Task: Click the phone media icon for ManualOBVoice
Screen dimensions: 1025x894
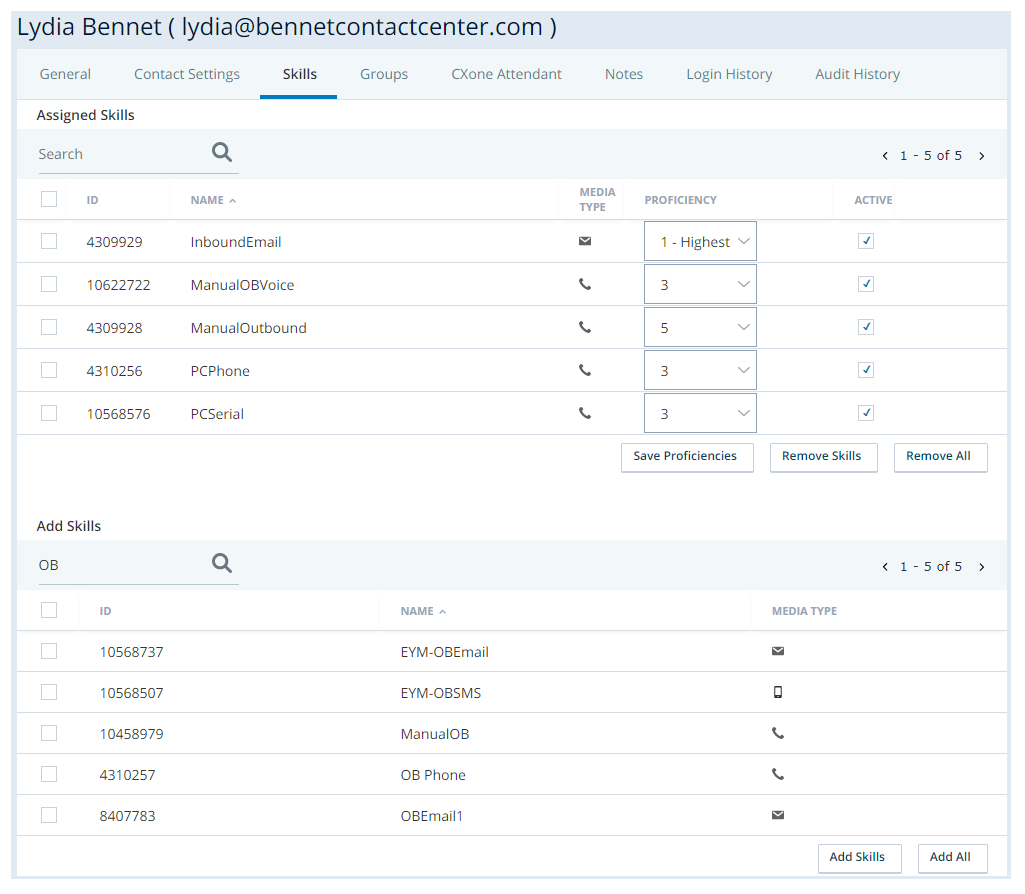Action: [585, 284]
